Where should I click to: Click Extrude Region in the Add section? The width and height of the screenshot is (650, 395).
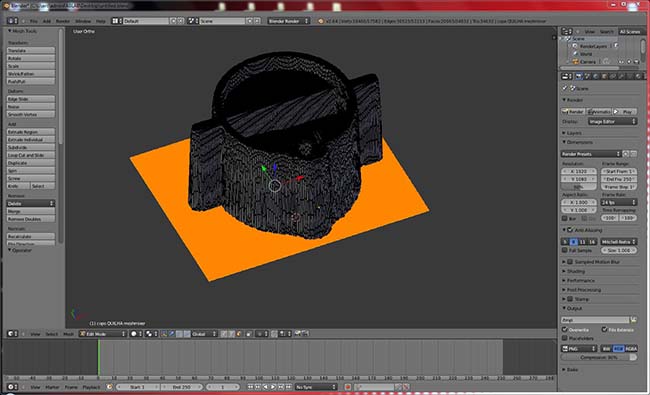click(x=31, y=132)
